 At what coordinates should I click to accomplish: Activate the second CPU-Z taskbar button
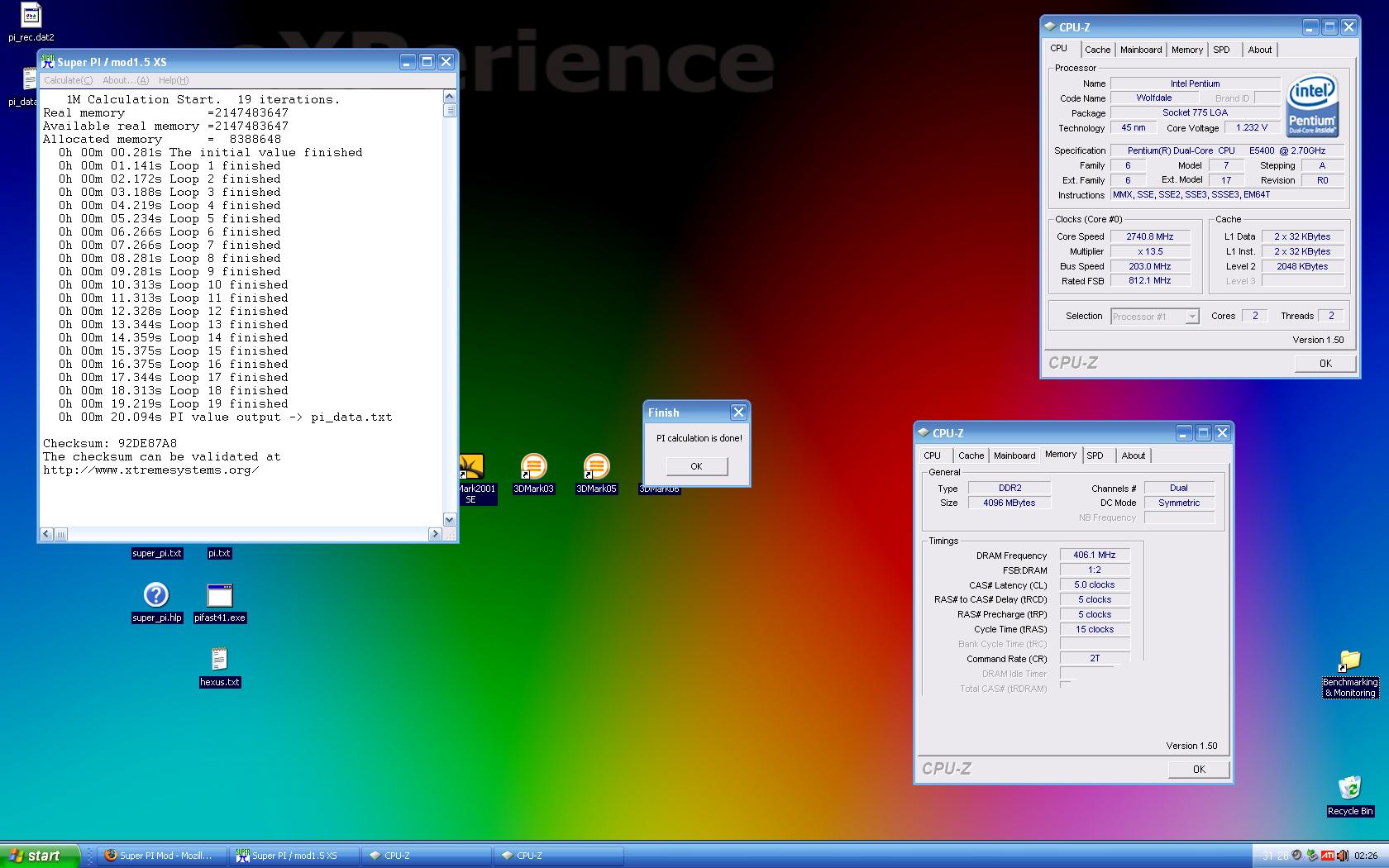pyautogui.click(x=560, y=856)
